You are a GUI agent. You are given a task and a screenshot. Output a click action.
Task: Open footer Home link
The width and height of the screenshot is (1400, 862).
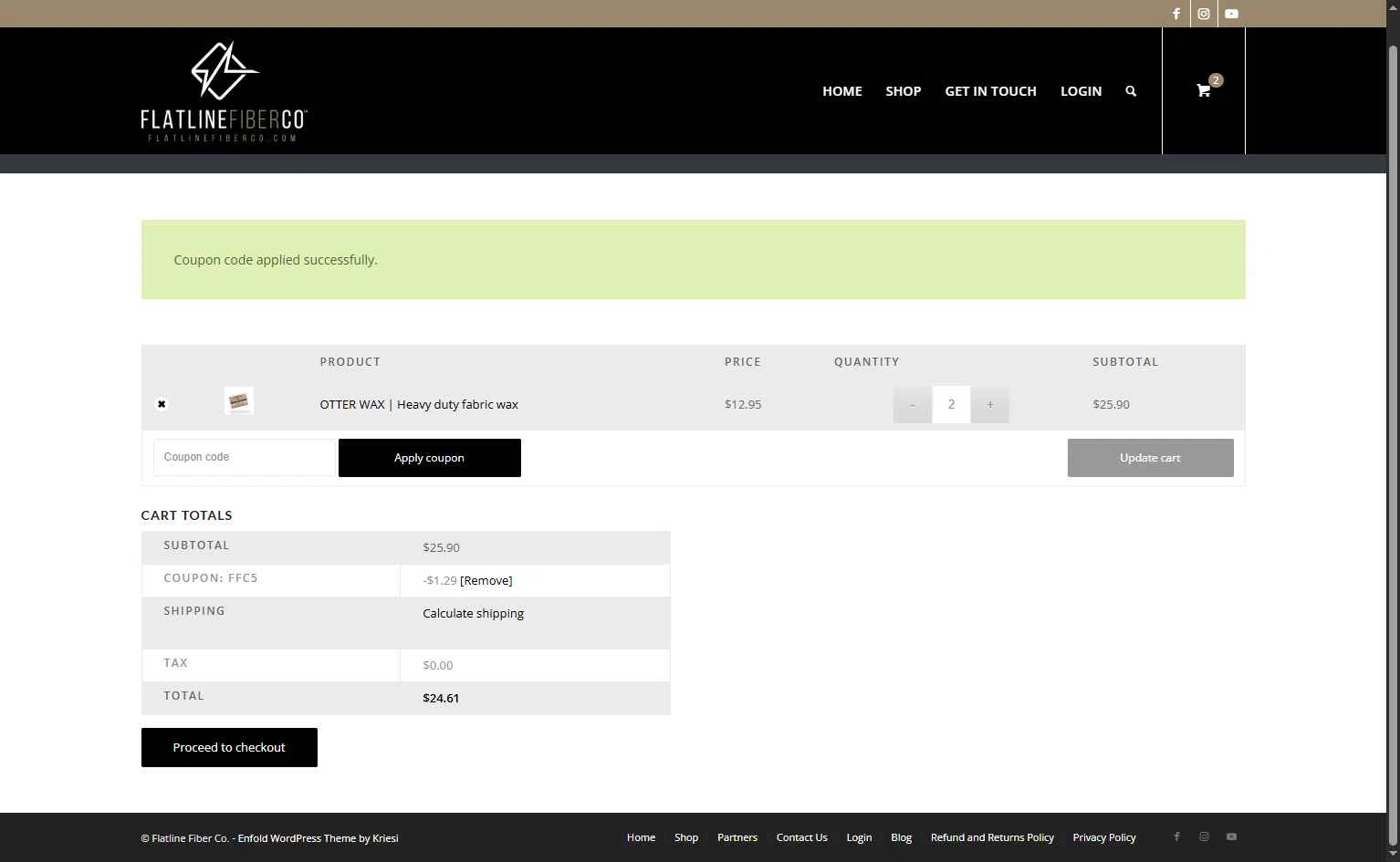point(641,837)
